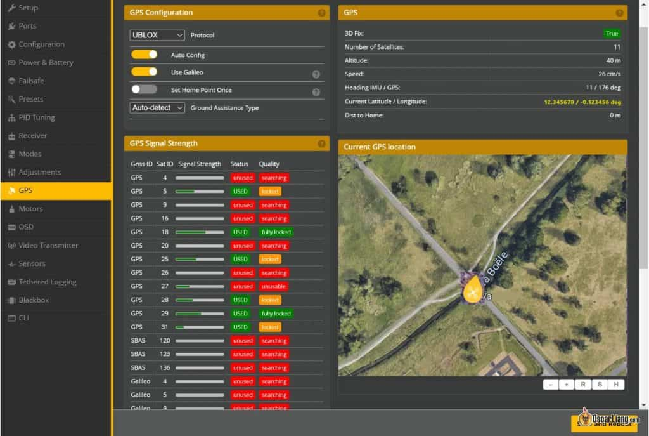The width and height of the screenshot is (649, 436).
Task: Click the Signal Strength column header
Action: click(x=200, y=164)
